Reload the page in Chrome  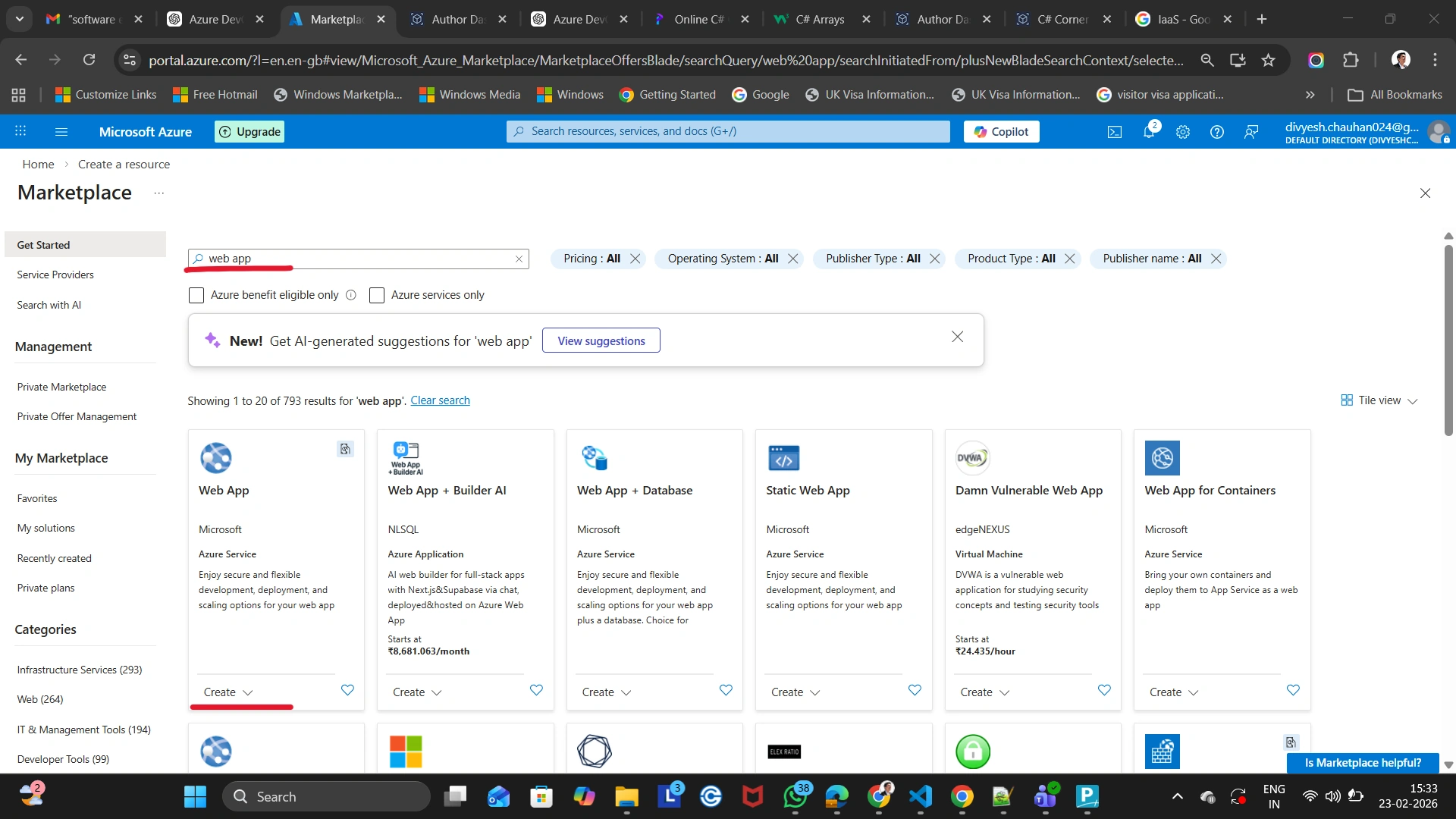click(x=89, y=60)
